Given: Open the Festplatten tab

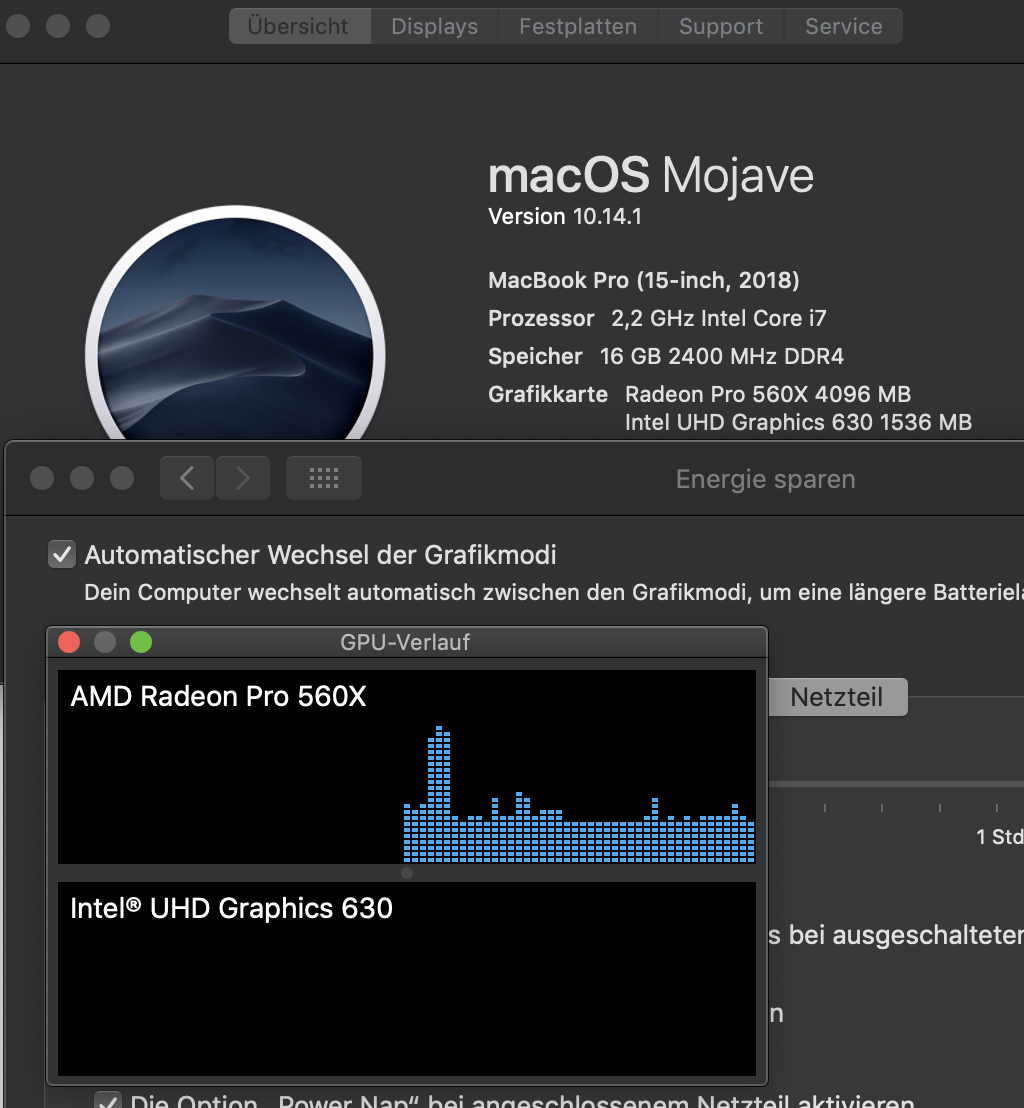Looking at the screenshot, I should [x=578, y=26].
